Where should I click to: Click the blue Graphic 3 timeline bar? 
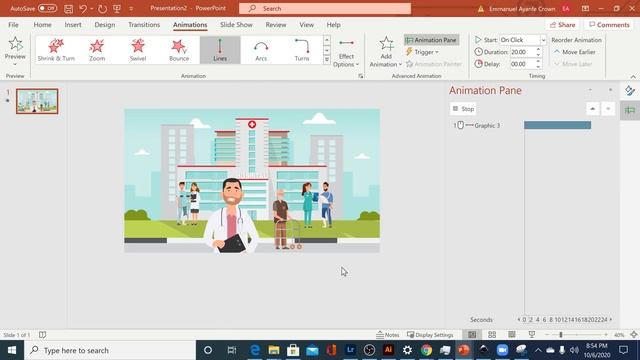(558, 125)
